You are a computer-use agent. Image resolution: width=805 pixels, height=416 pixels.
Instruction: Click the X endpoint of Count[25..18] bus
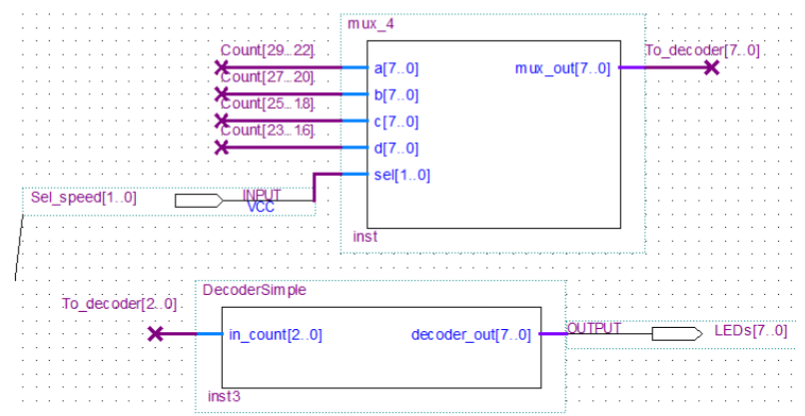point(221,121)
